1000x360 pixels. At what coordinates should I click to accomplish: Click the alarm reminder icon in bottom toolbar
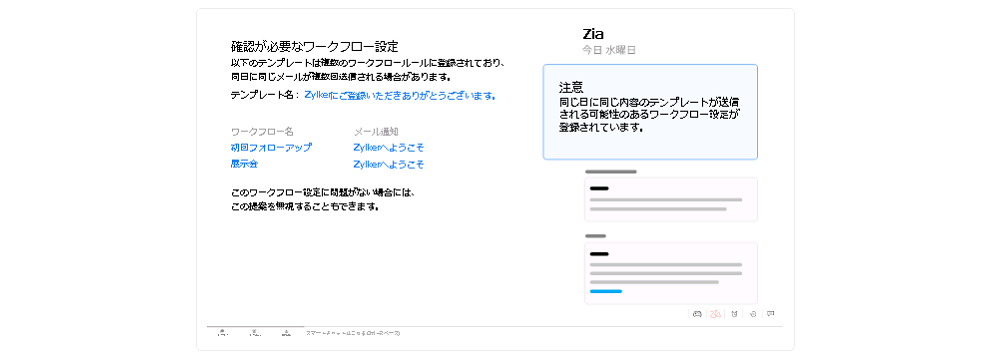point(735,313)
